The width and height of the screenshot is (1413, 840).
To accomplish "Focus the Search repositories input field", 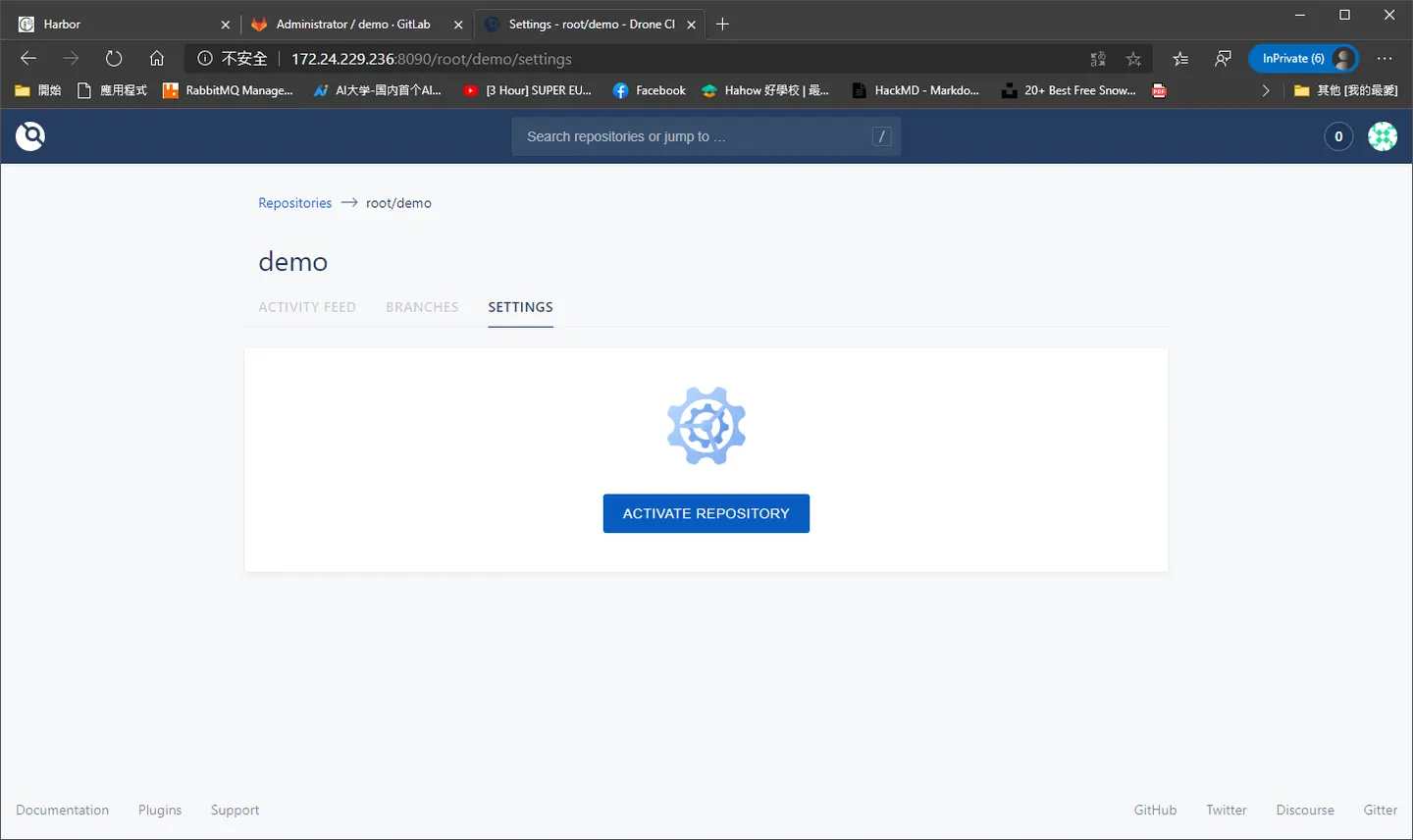I will pyautogui.click(x=706, y=136).
